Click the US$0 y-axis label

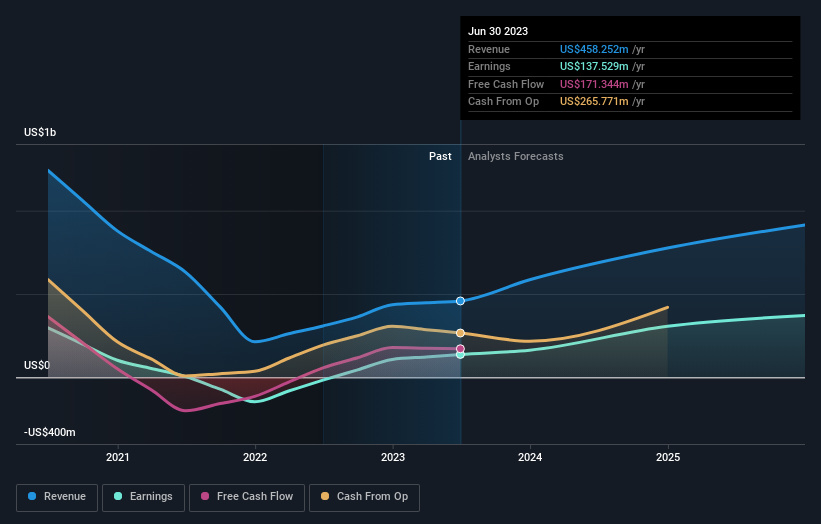tap(37, 365)
